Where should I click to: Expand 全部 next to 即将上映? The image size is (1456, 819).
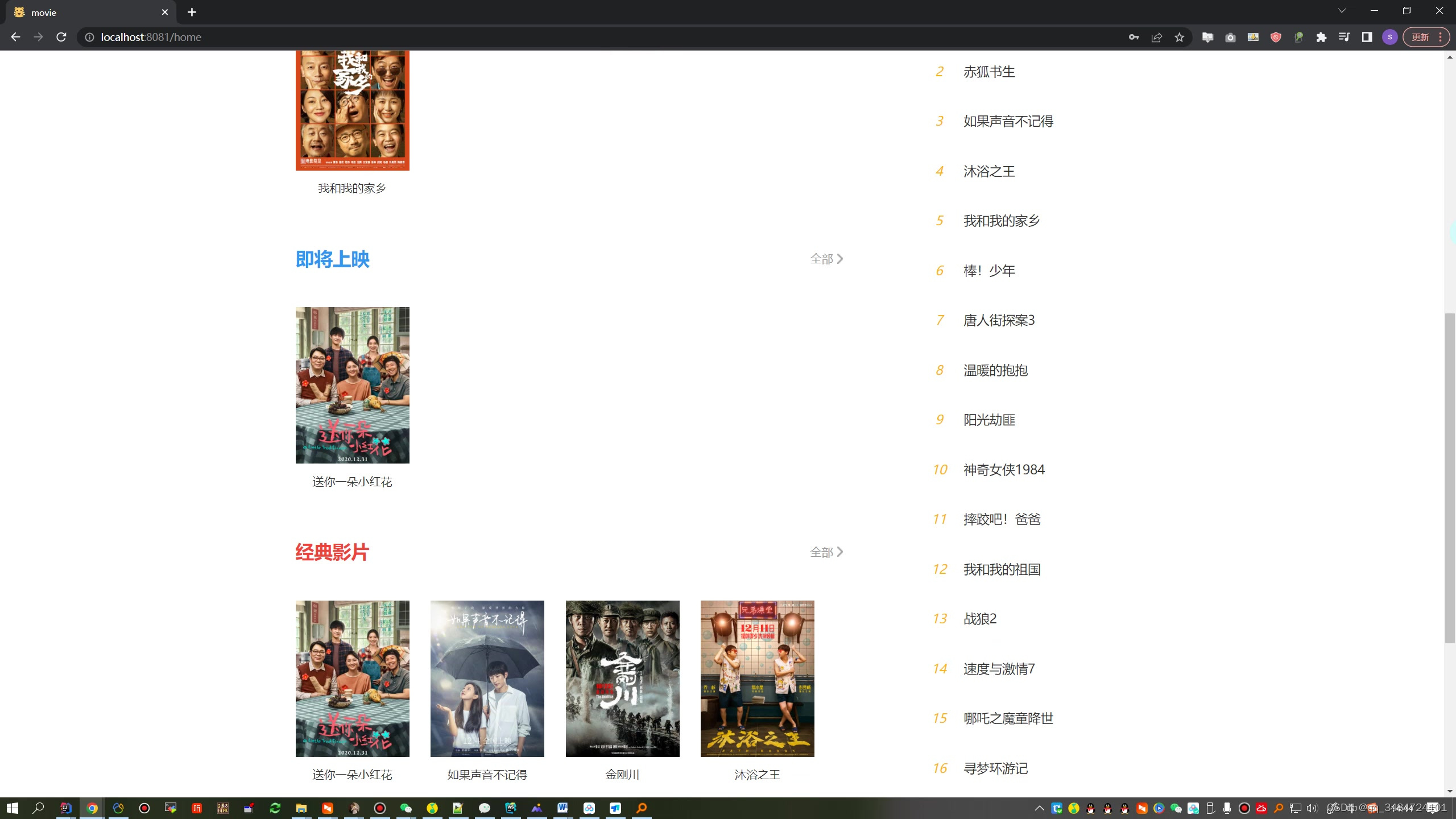click(x=826, y=259)
